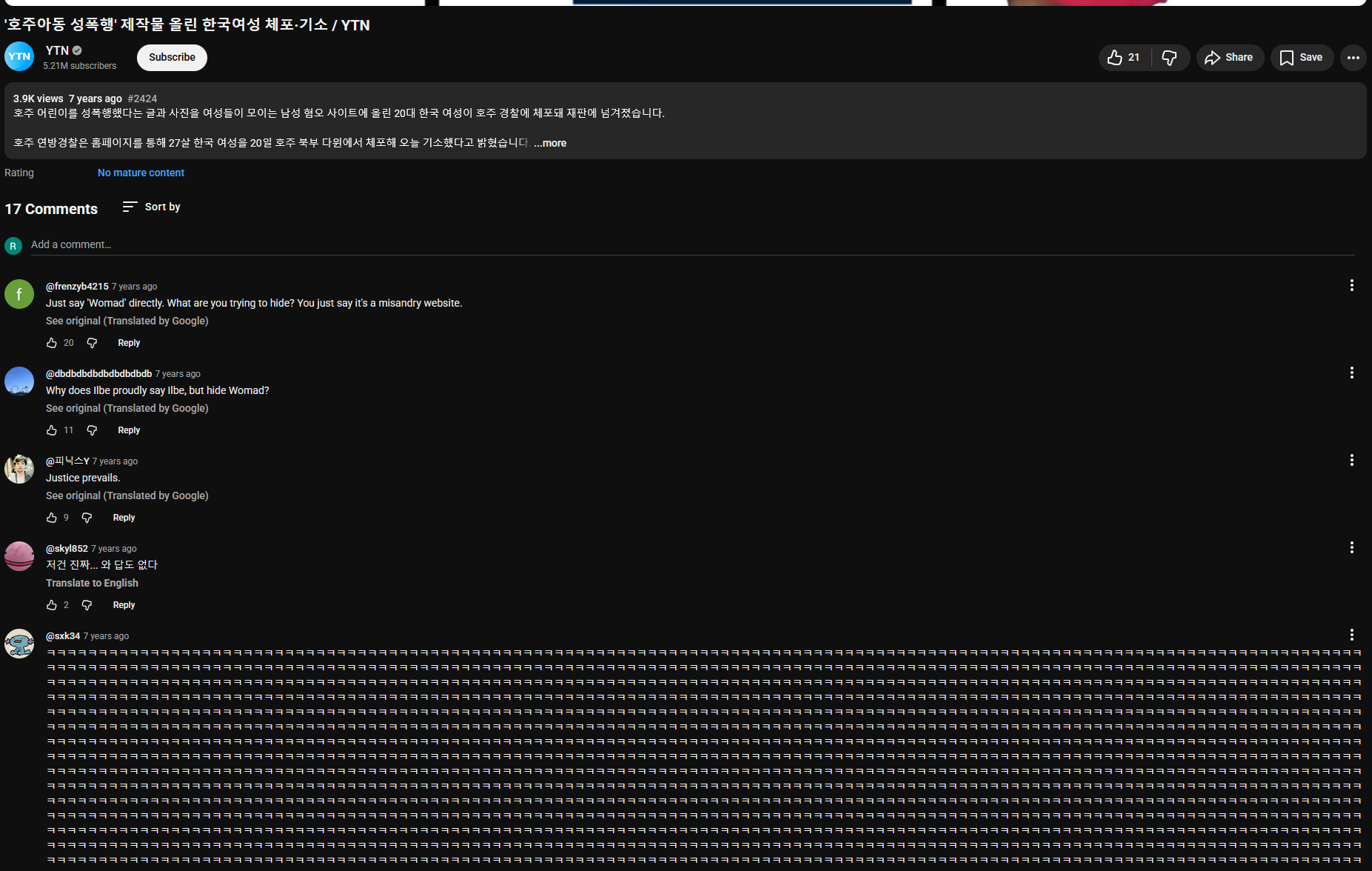This screenshot has width=1372, height=871.
Task: Focus the Add a comment field
Action: (x=692, y=245)
